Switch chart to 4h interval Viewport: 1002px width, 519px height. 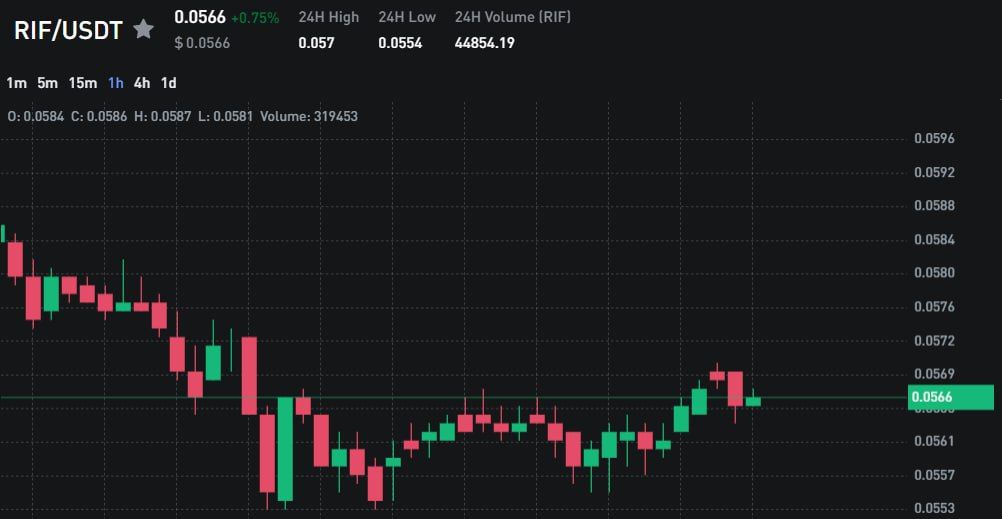[x=142, y=83]
